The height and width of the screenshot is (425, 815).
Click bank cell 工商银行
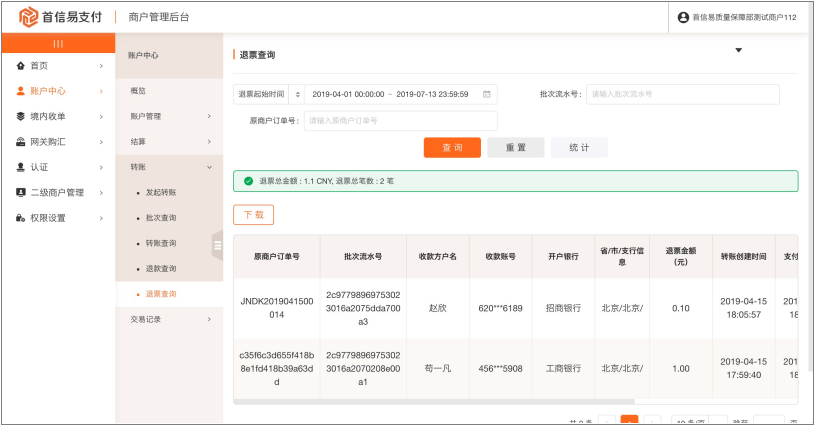(x=563, y=368)
